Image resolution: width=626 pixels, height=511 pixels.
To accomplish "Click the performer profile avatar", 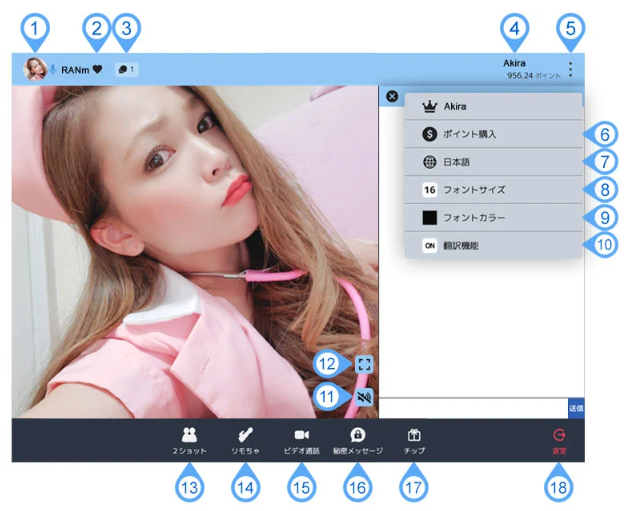I will pyautogui.click(x=36, y=69).
